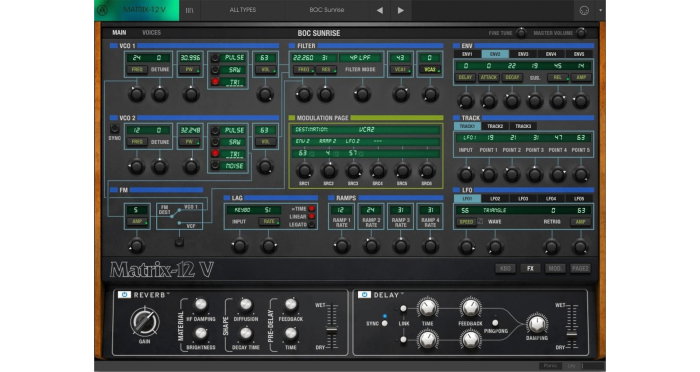Open the All Types preset filter
Screen dimensions: 700x372
tap(242, 10)
